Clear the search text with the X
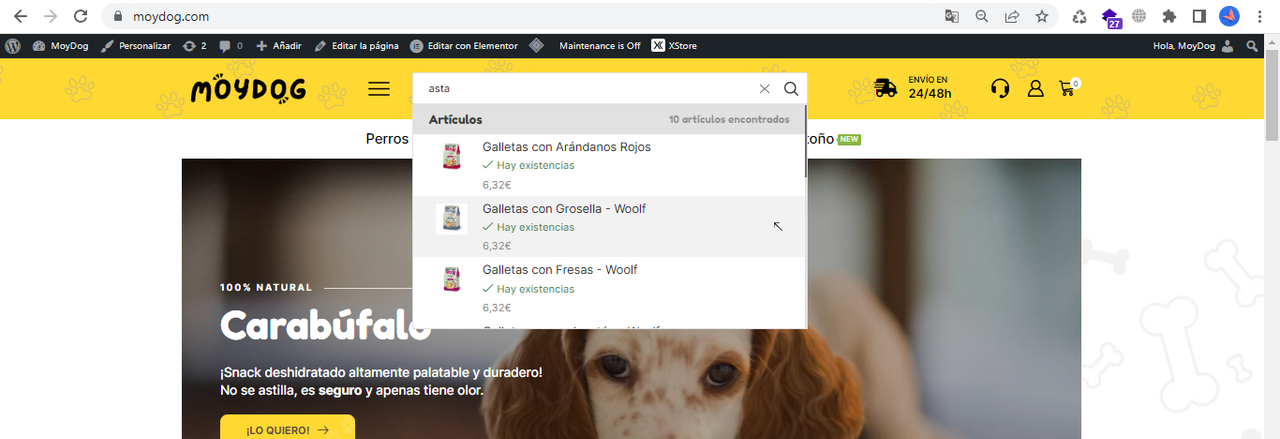The image size is (1280, 439). 765,89
